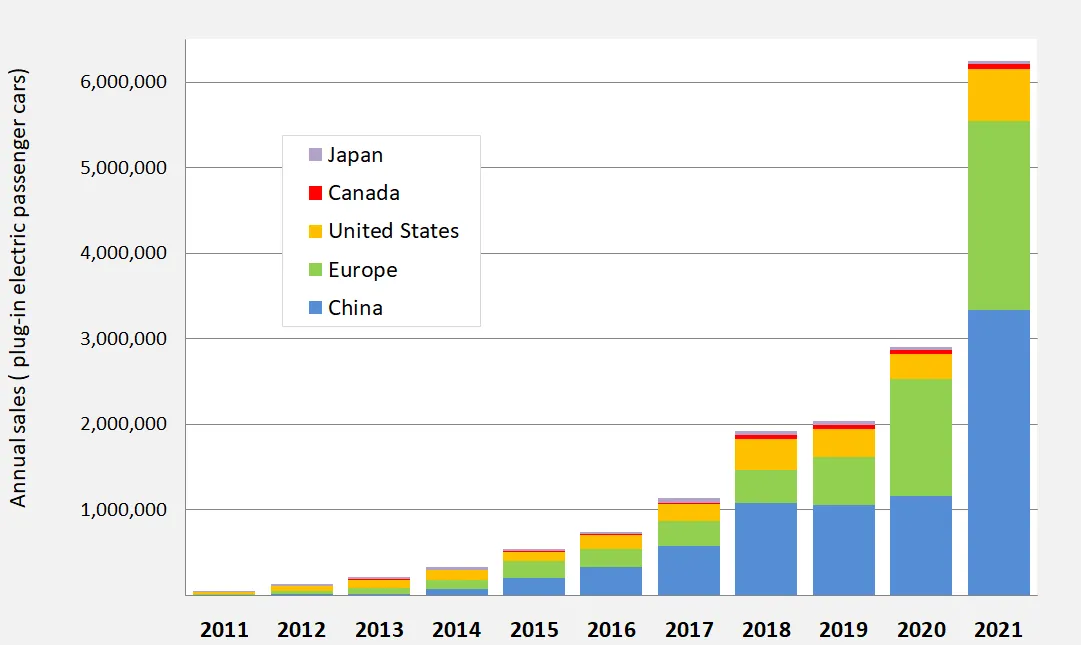This screenshot has width=1081, height=645.
Task: Click the Japan legend color swatch
Action: click(x=315, y=154)
